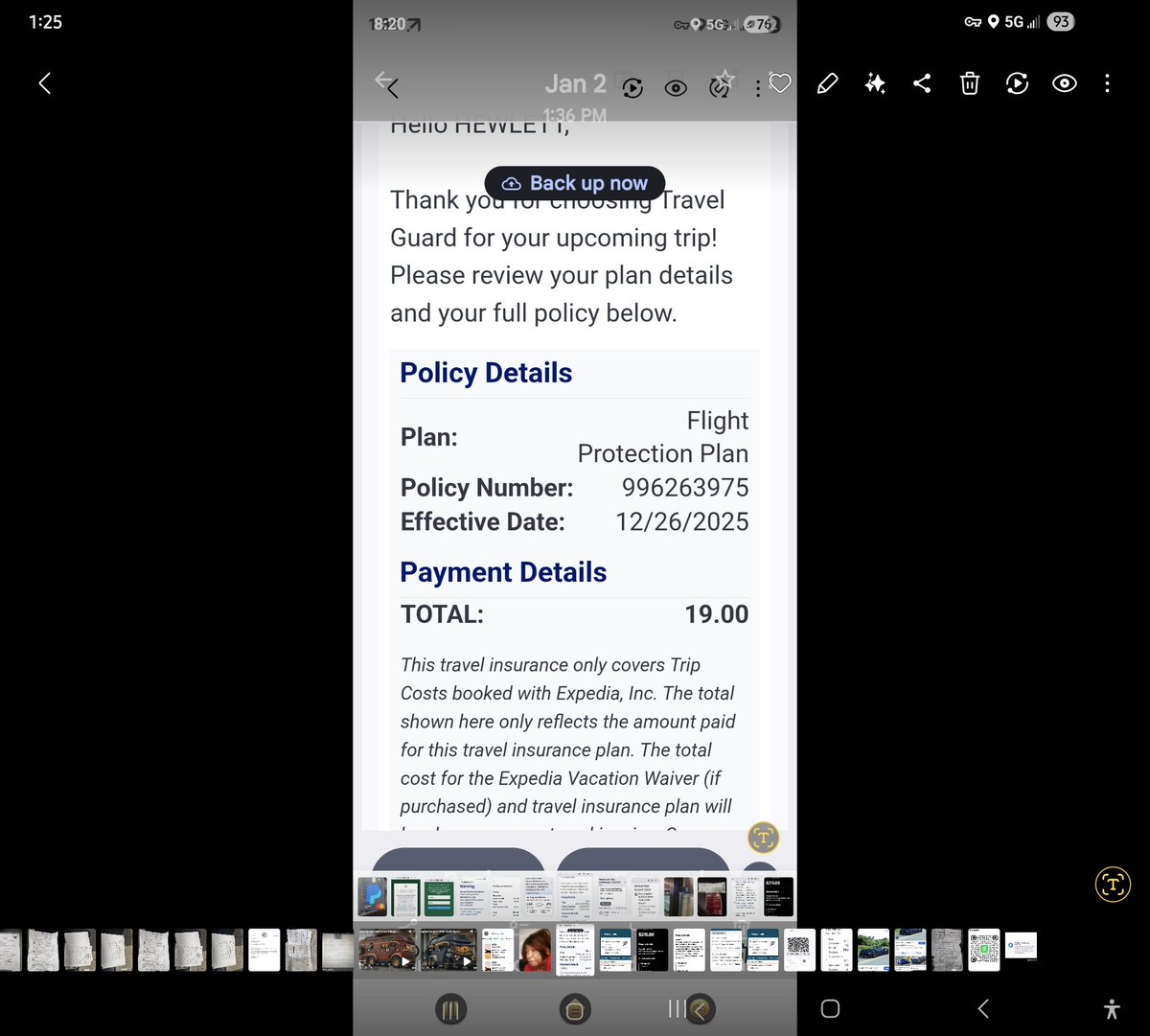Screen dimensions: 1150x1036
Task: Tap policy number 996263975
Action: (x=685, y=487)
